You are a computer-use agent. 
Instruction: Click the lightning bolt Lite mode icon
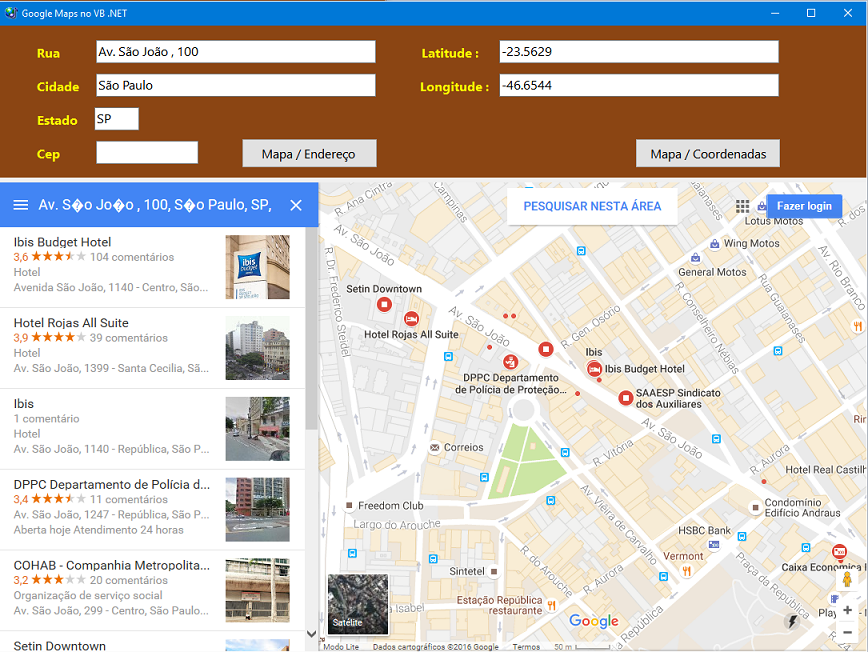(792, 621)
